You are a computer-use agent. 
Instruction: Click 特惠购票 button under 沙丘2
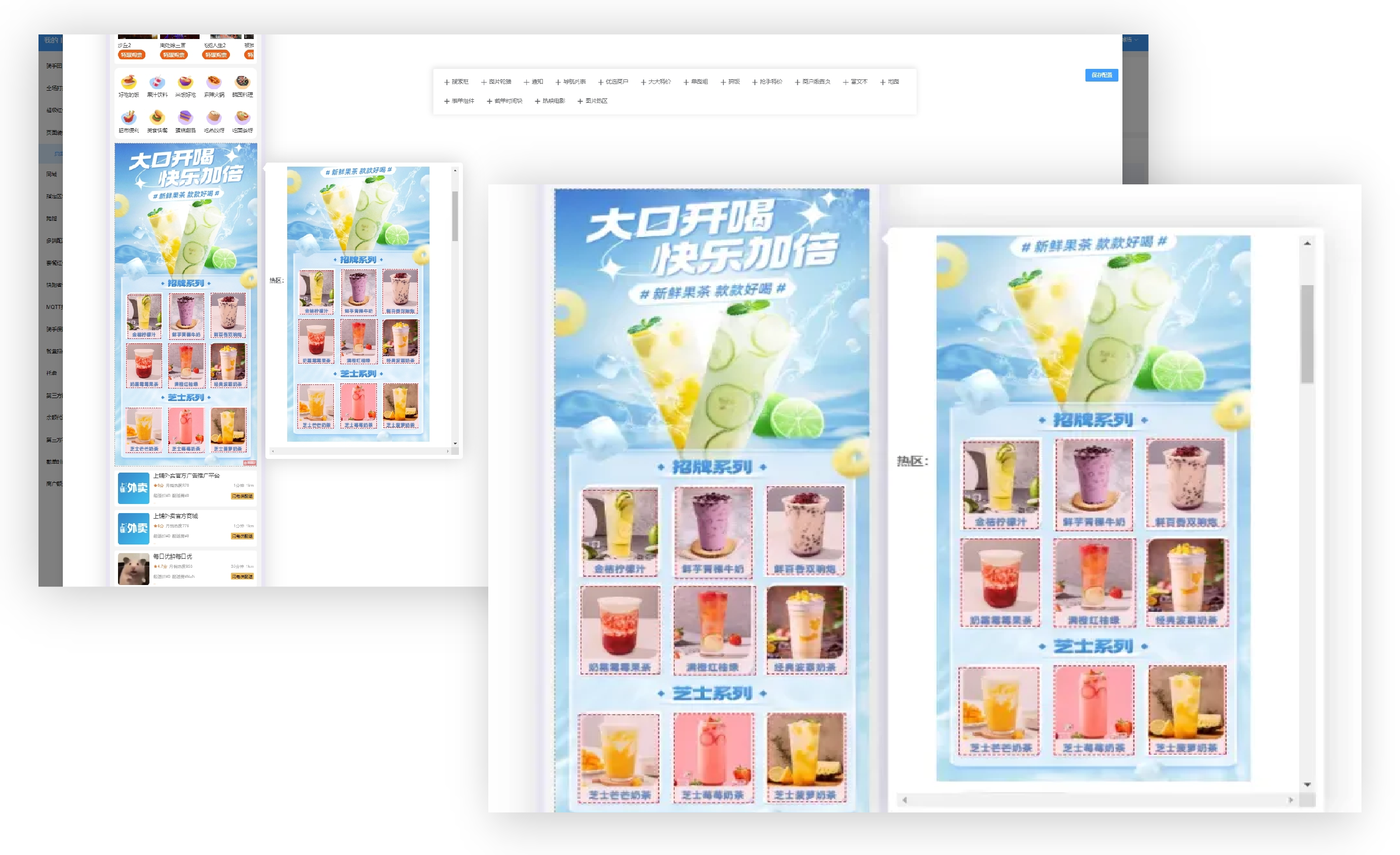pos(132,55)
